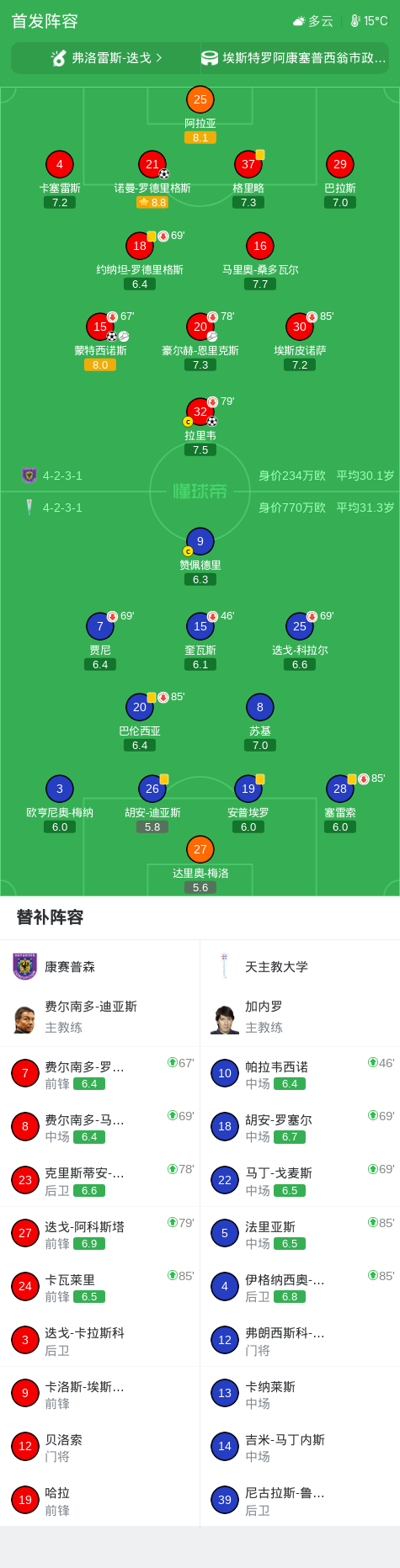Tap the 15°C temperature indicator
Image resolution: width=400 pixels, height=1568 pixels.
point(370,21)
